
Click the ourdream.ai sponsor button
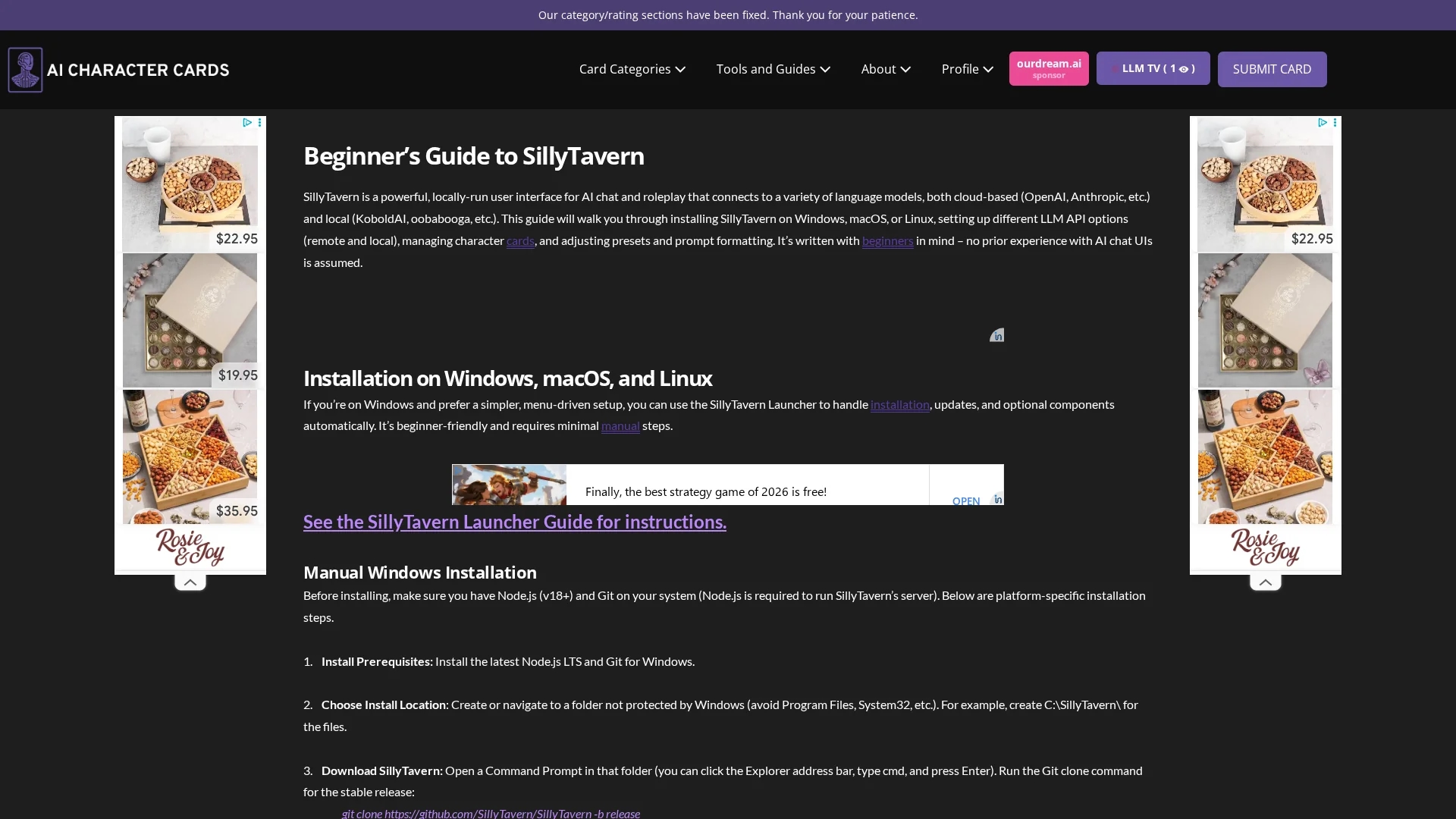click(x=1049, y=68)
